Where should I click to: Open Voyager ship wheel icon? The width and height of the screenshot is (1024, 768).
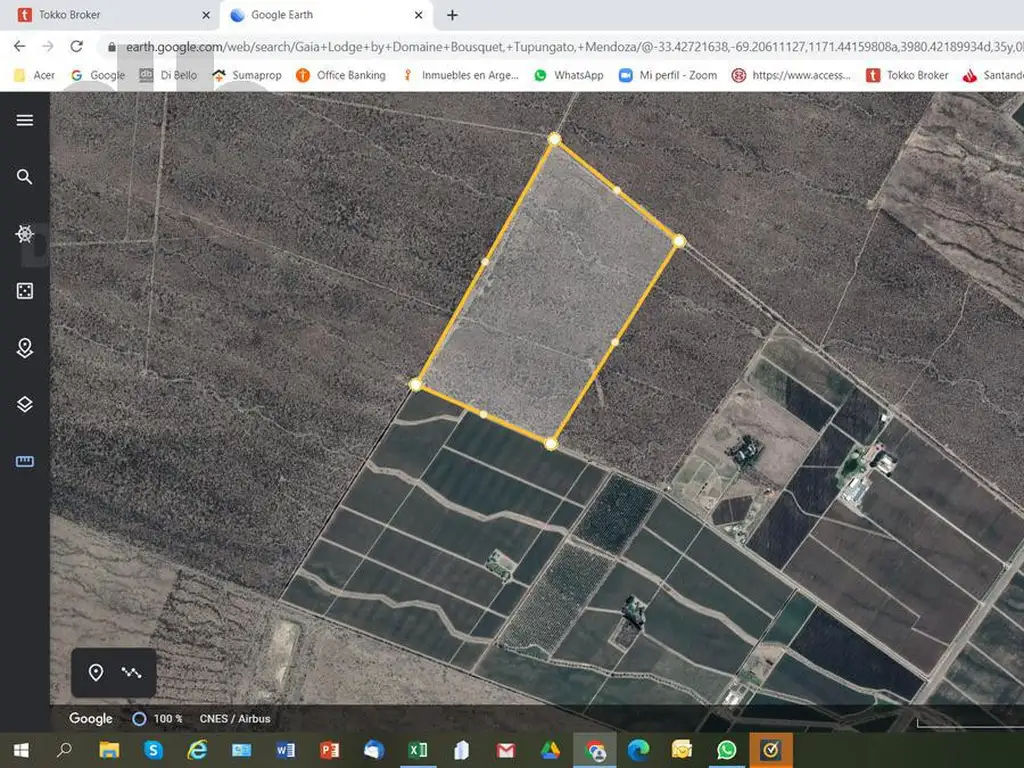25,234
